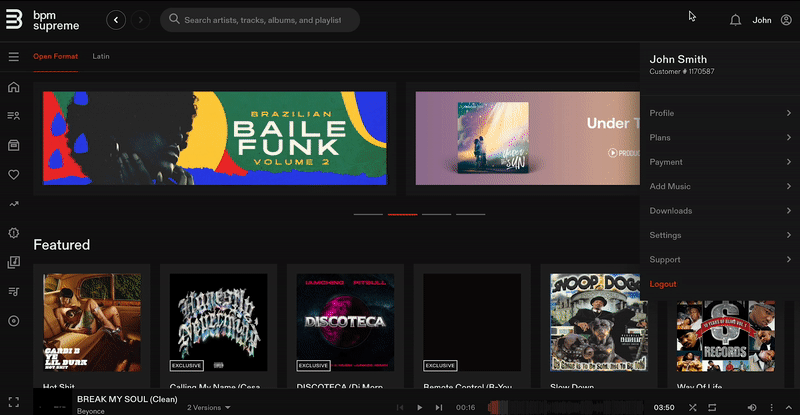Focus the search artists and tracks field
The width and height of the screenshot is (800, 415).
point(260,20)
